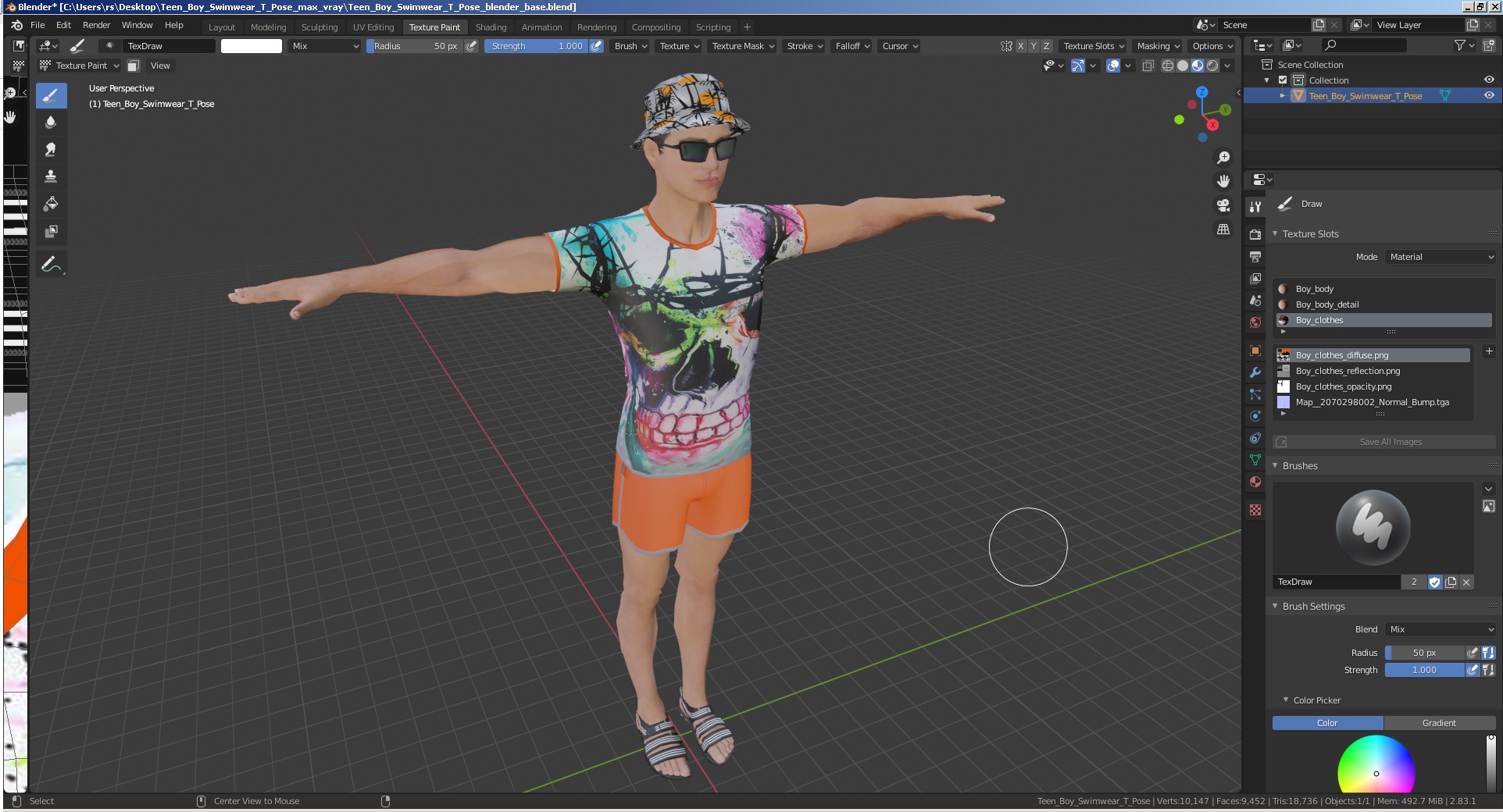Open the viewport View menu
Viewport: 1503px width, 812px height.
coord(160,66)
